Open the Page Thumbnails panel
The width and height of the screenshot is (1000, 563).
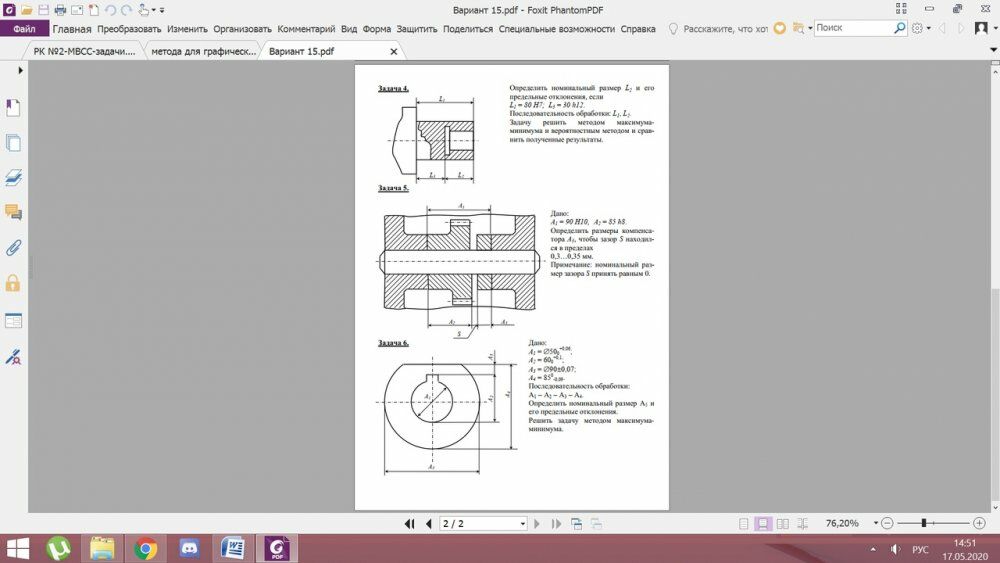click(13, 143)
